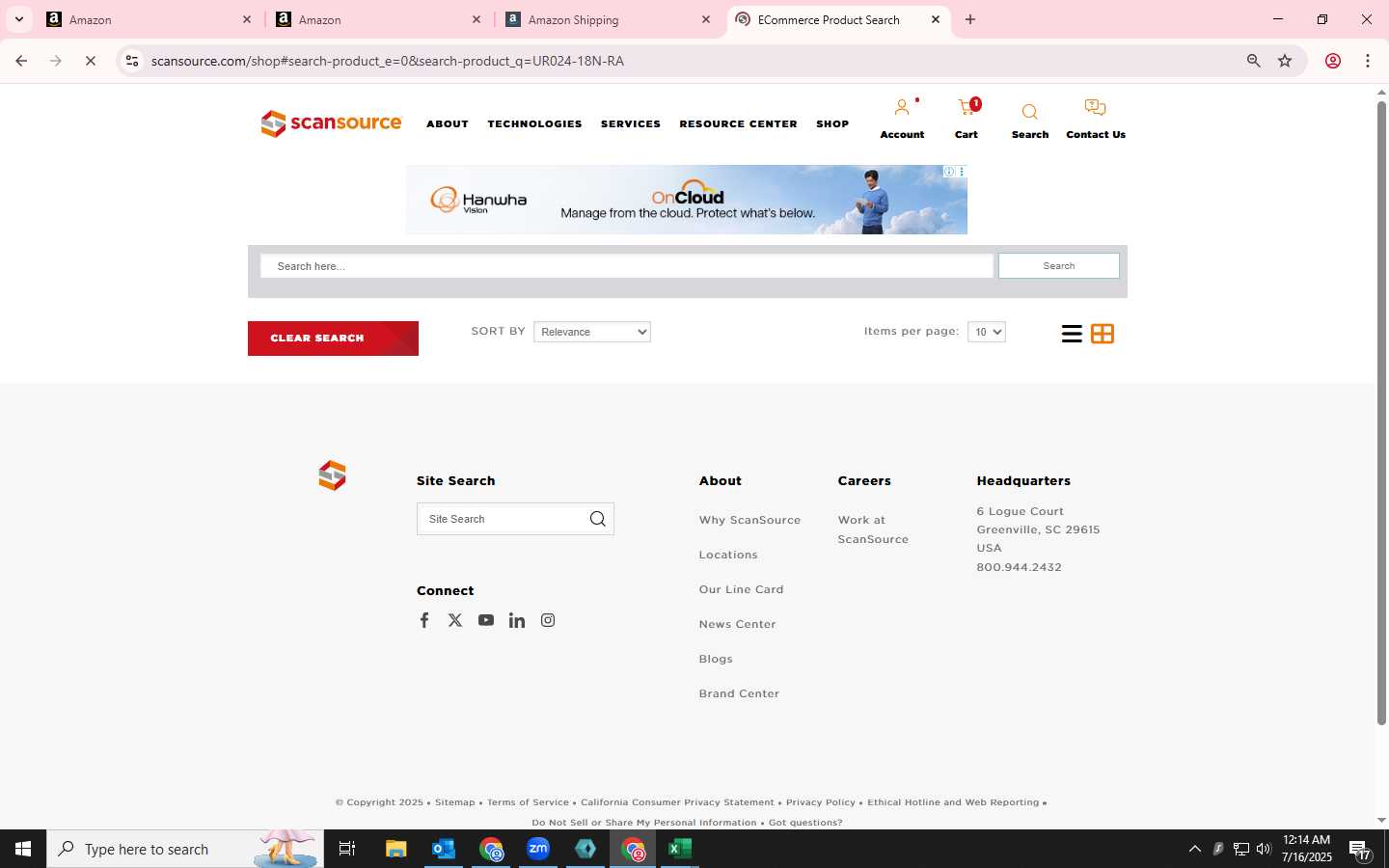Screen dimensions: 1389x868
Task: Open the SHOP menu
Action: tap(832, 123)
